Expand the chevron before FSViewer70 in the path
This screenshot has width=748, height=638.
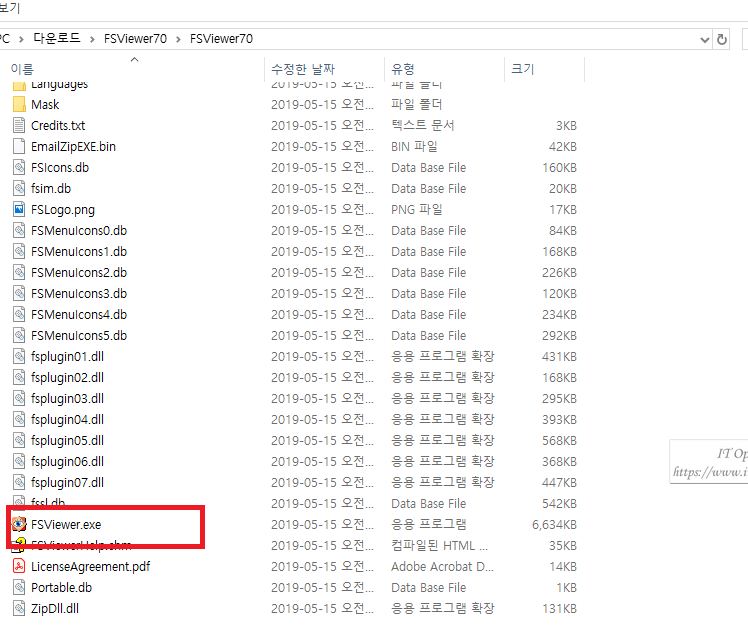[180, 39]
